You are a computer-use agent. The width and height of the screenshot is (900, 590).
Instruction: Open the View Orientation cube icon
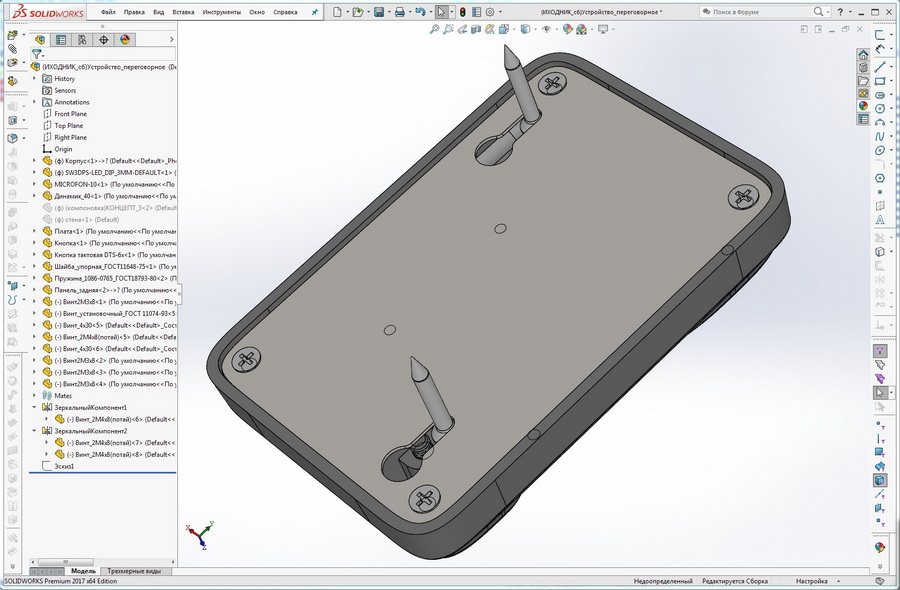coord(502,28)
